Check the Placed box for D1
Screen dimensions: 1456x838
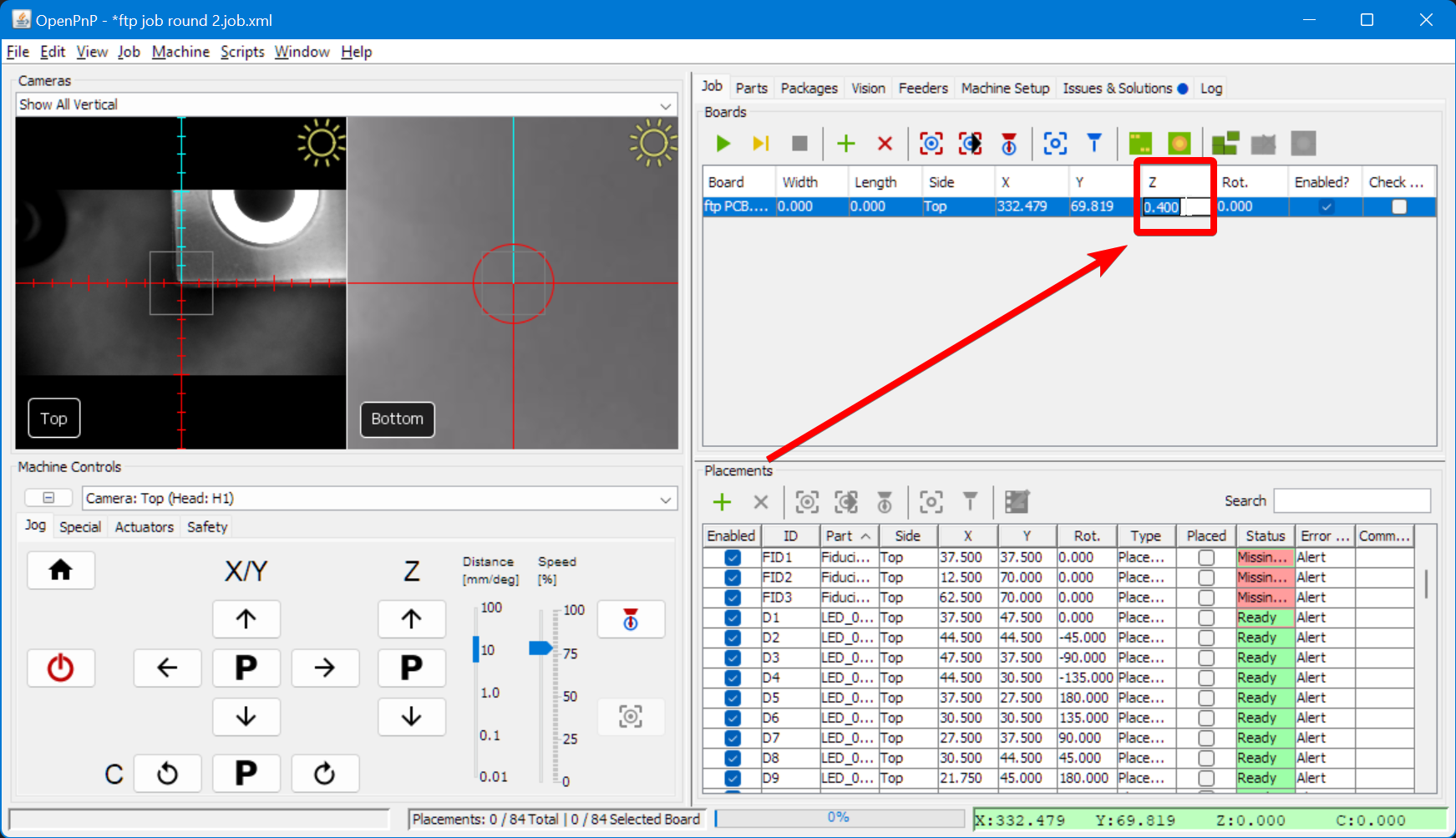click(x=1205, y=617)
